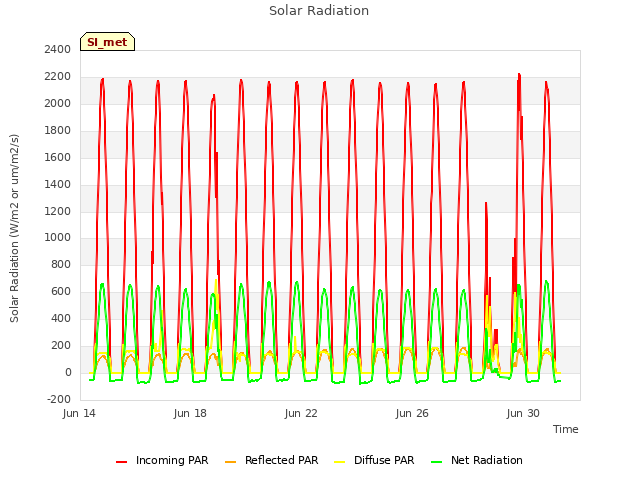Click the Jun 22 x-axis label
Image resolution: width=640 pixels, height=480 pixels.
pos(301,413)
